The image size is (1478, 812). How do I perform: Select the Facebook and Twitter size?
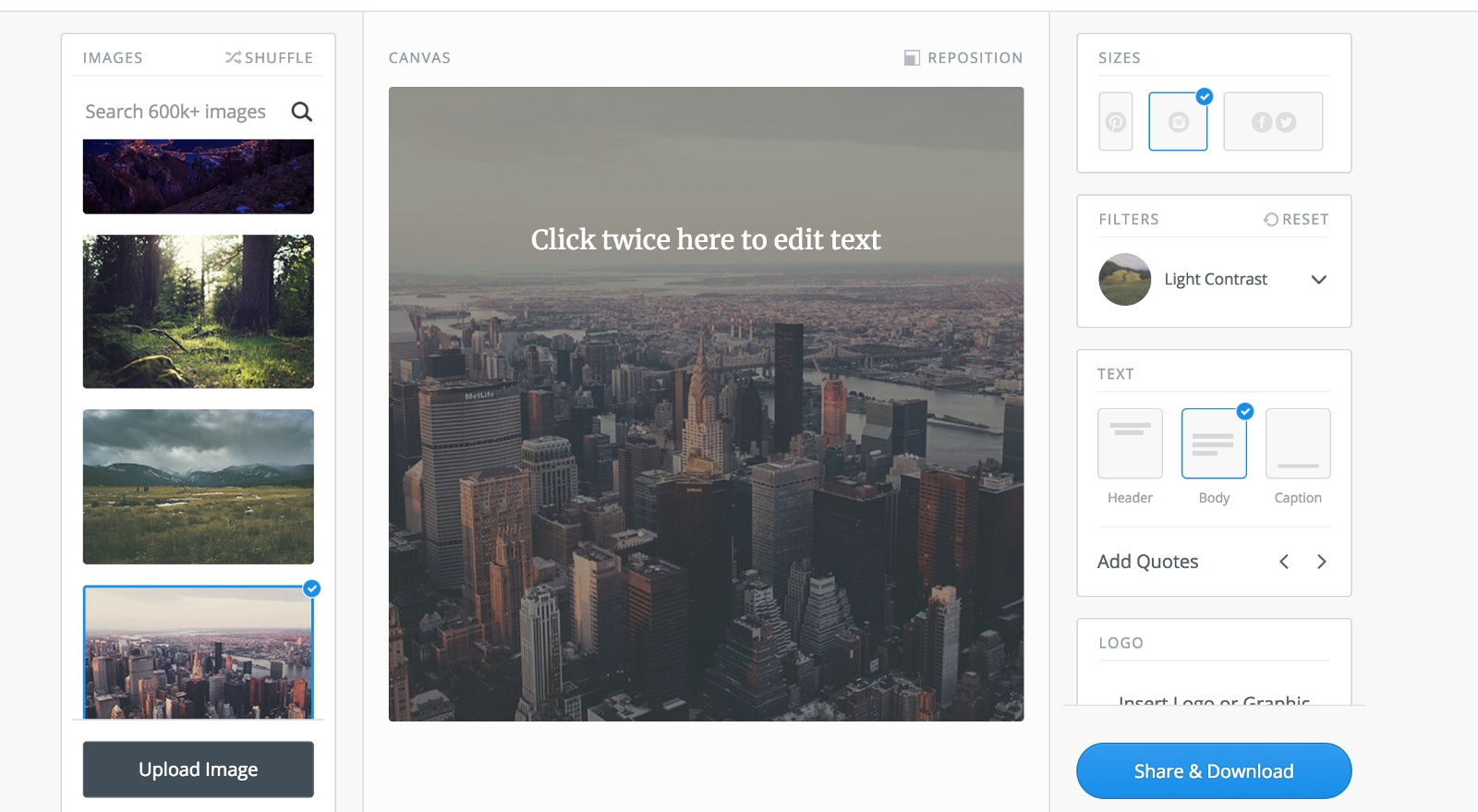pos(1273,121)
